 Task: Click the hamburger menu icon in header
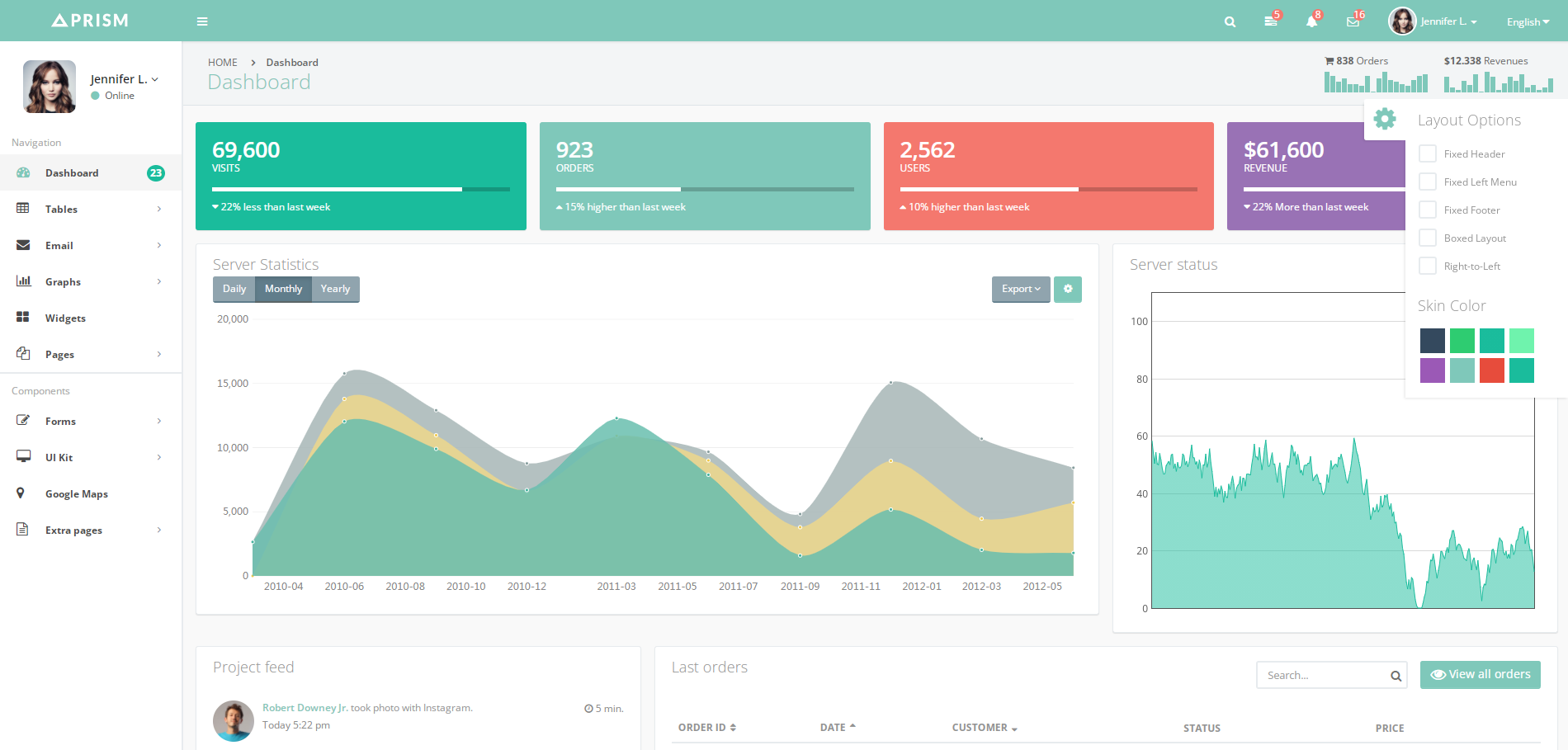(x=202, y=21)
